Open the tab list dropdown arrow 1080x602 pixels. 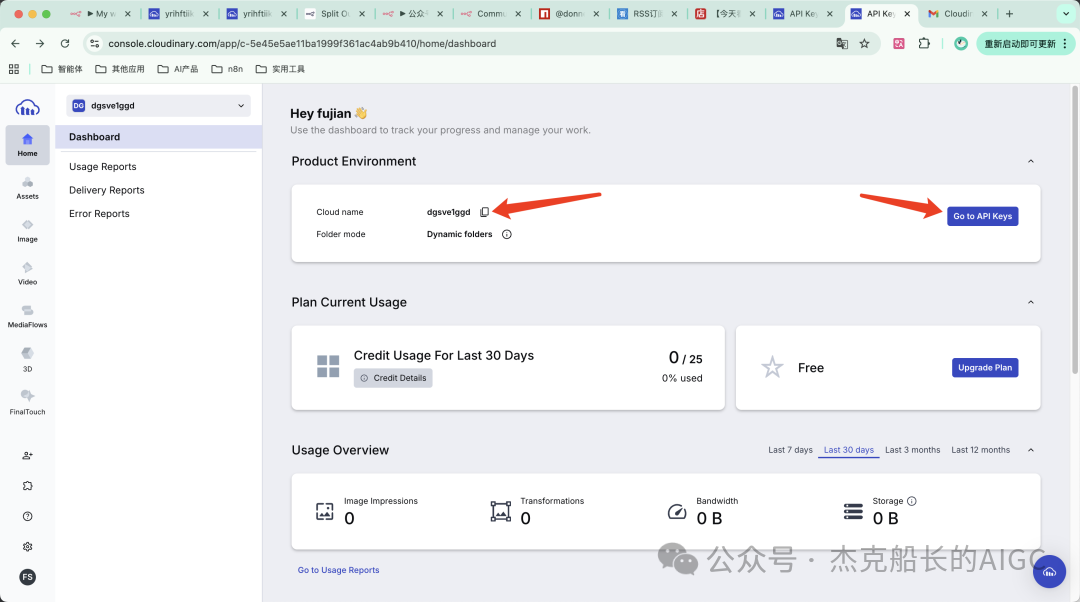pos(1066,14)
